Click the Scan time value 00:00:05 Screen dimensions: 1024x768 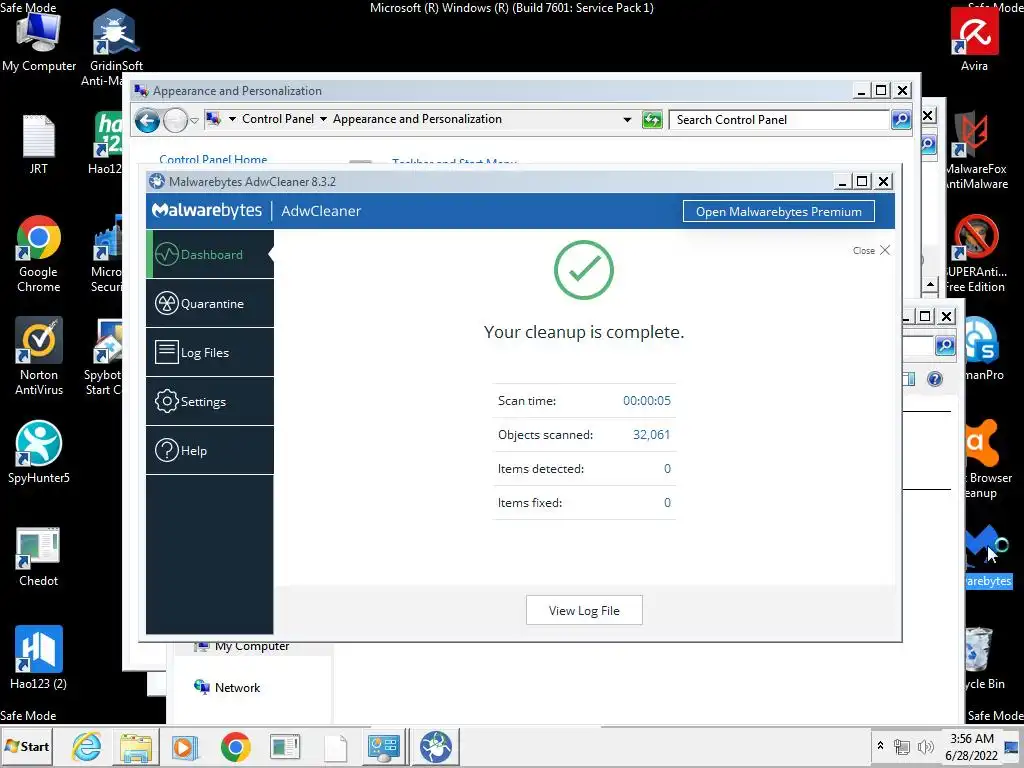click(x=647, y=400)
